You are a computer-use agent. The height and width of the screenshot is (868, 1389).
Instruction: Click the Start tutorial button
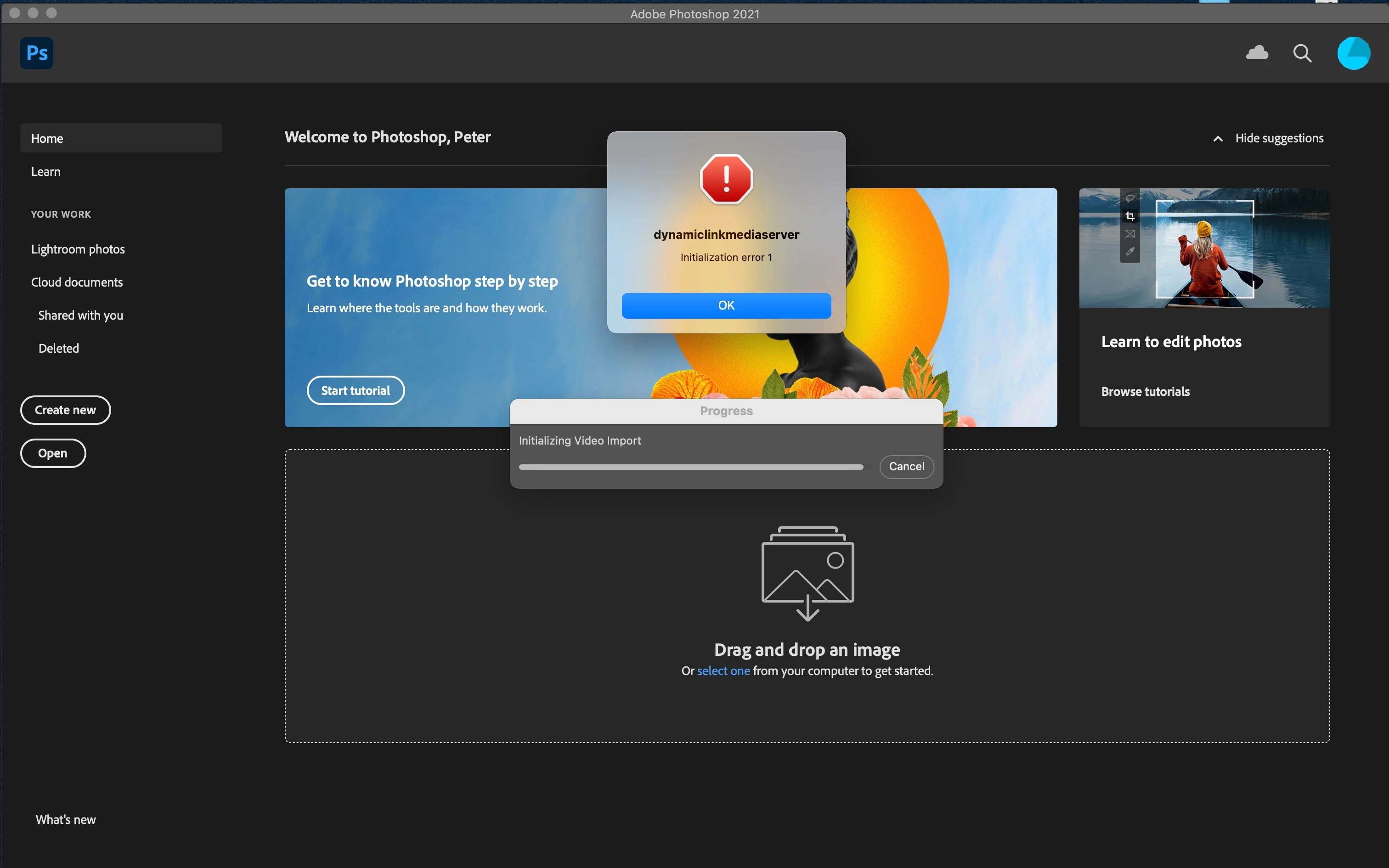coord(355,391)
